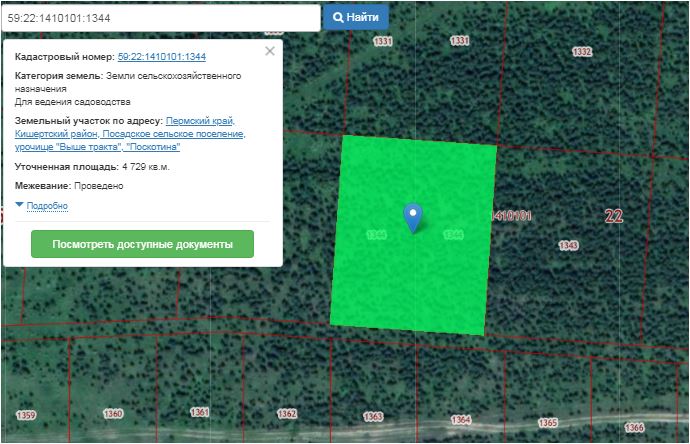Select parcel 1360 on the map
This screenshot has height=444, width=690.
coord(113,414)
